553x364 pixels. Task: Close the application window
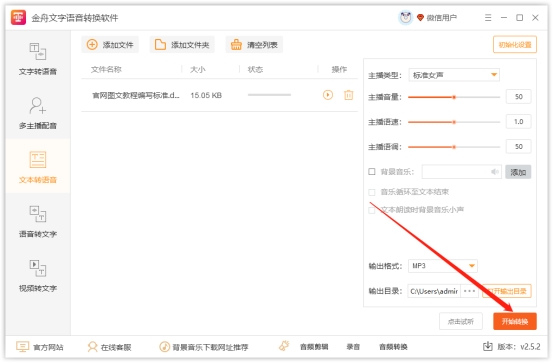[535, 18]
